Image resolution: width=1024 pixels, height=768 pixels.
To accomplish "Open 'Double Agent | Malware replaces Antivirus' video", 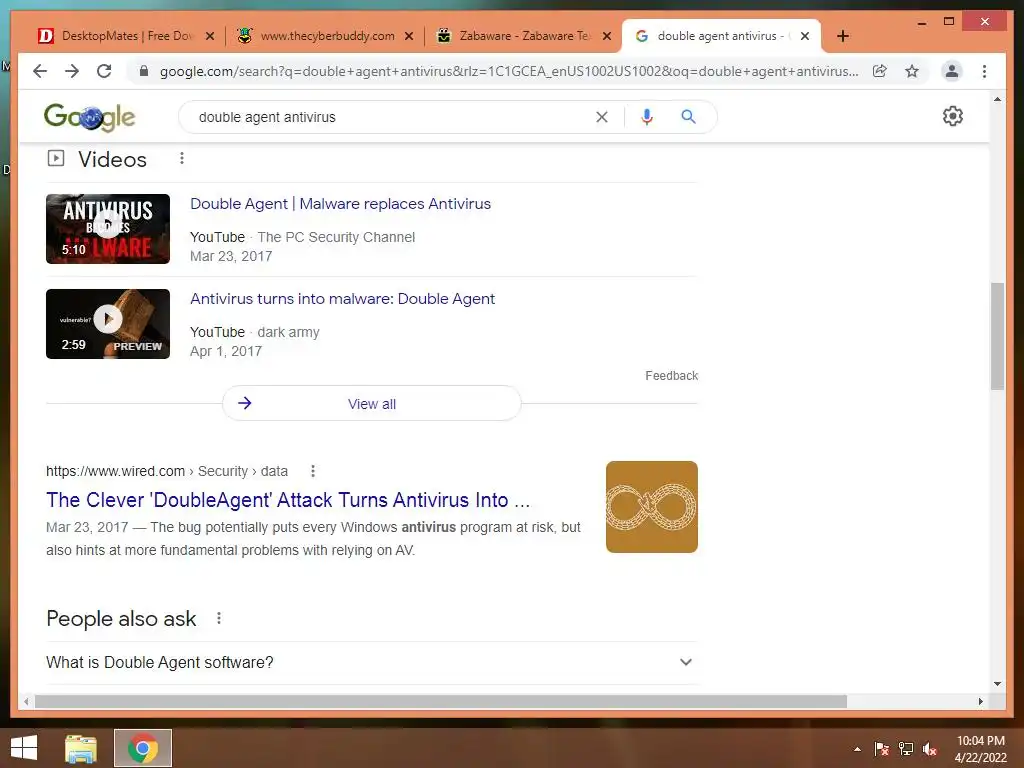I will point(340,204).
